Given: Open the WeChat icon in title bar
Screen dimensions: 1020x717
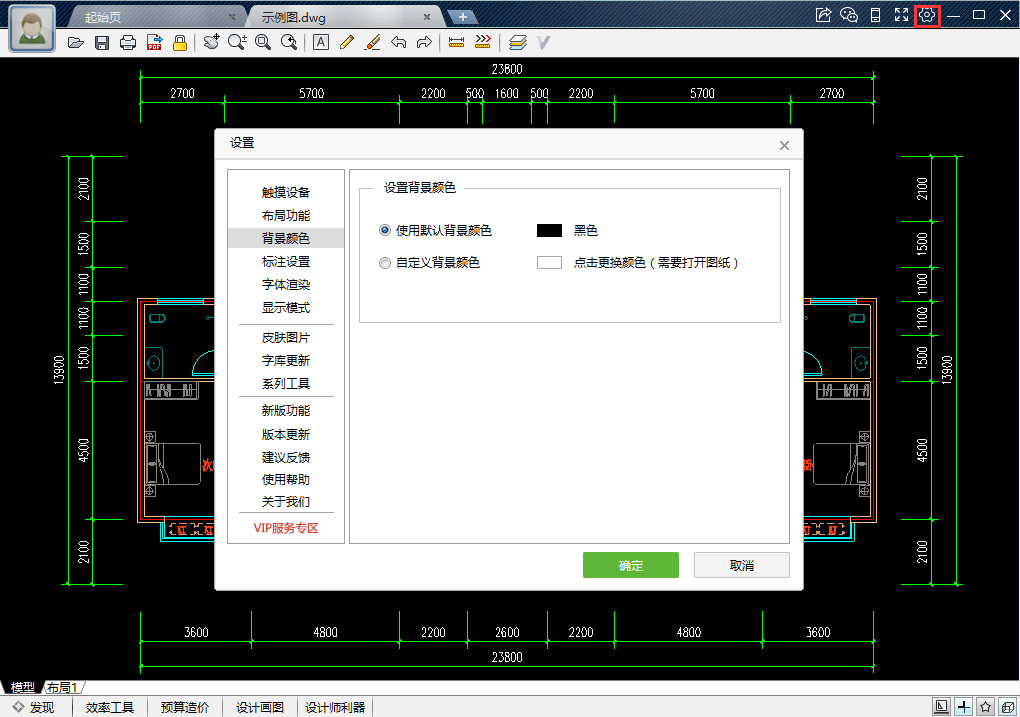Looking at the screenshot, I should [849, 15].
